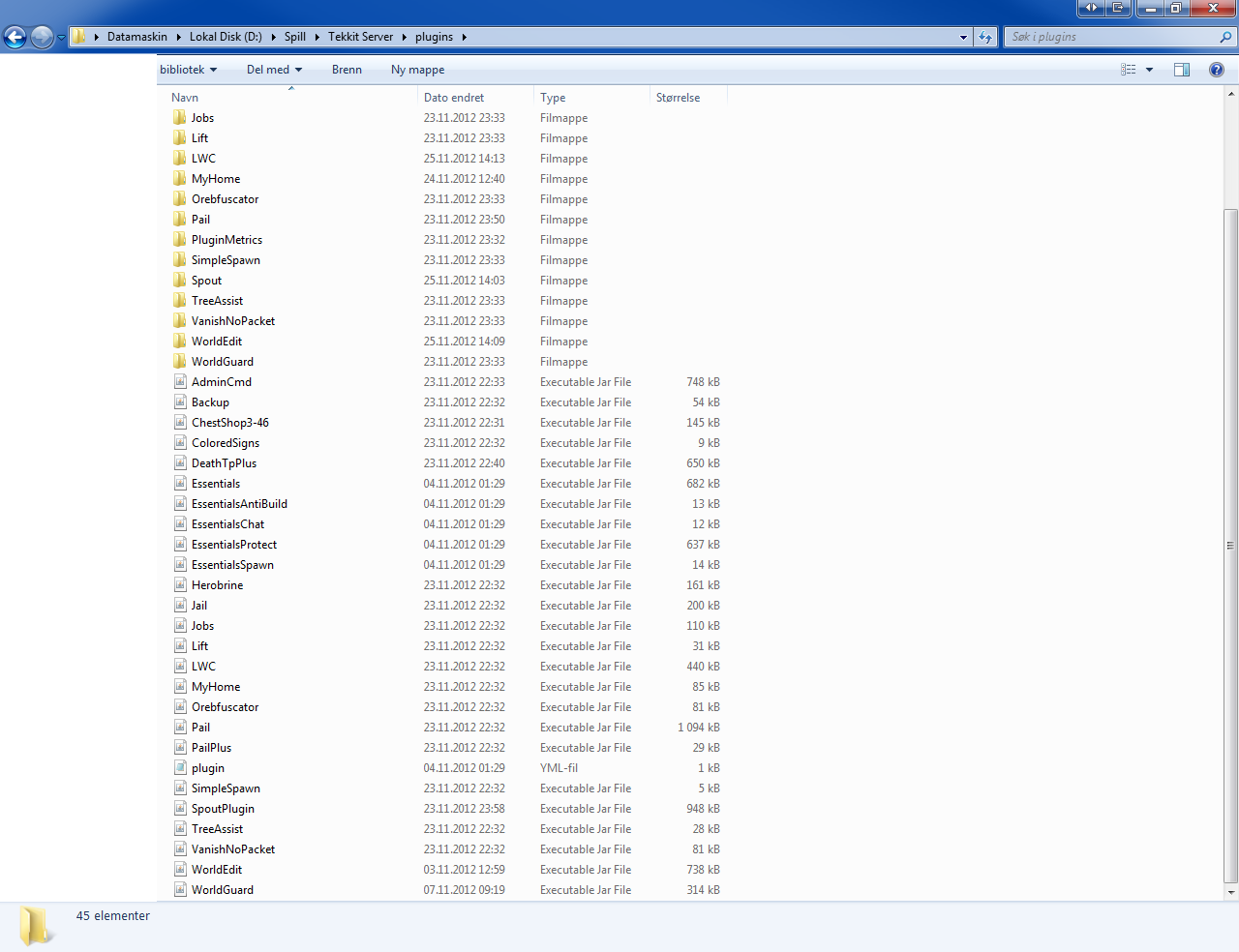Expand arrow after plugins breadcrumb
This screenshot has width=1239, height=952.
click(464, 37)
